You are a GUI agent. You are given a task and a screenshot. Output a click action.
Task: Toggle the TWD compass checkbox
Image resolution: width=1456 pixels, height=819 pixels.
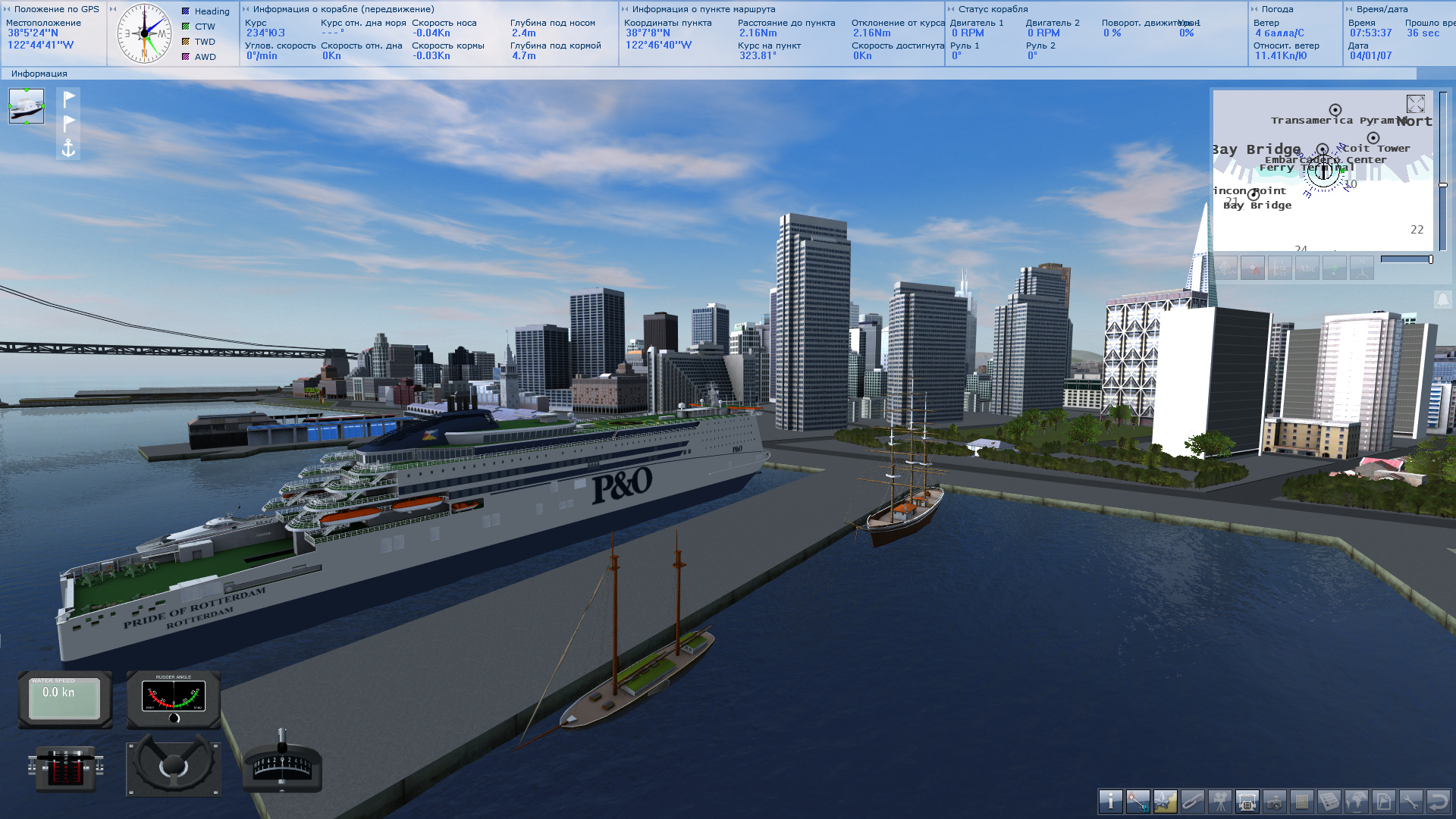[186, 42]
